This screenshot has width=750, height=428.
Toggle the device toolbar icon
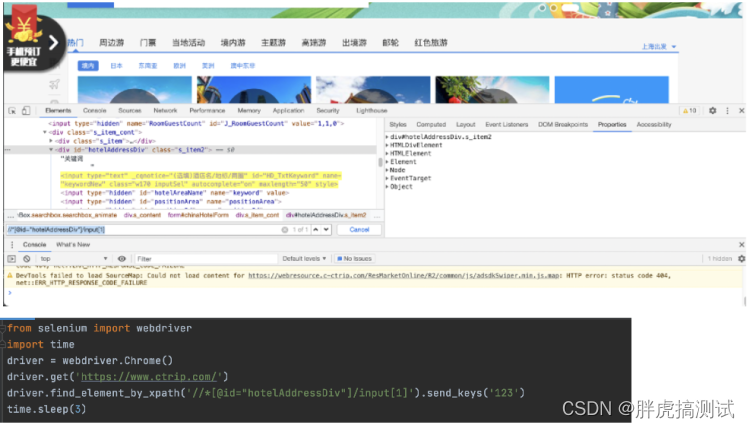tap(26, 110)
